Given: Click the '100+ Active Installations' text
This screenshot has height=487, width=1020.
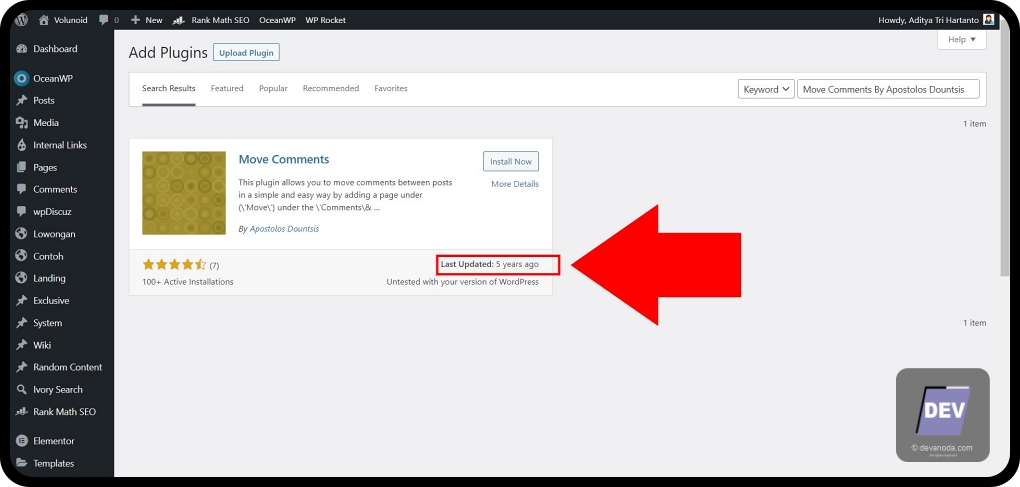Looking at the screenshot, I should (x=187, y=282).
